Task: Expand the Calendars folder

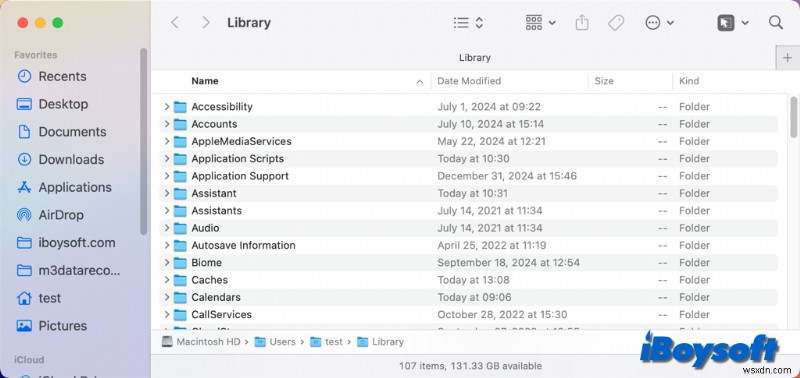Action: (167, 297)
